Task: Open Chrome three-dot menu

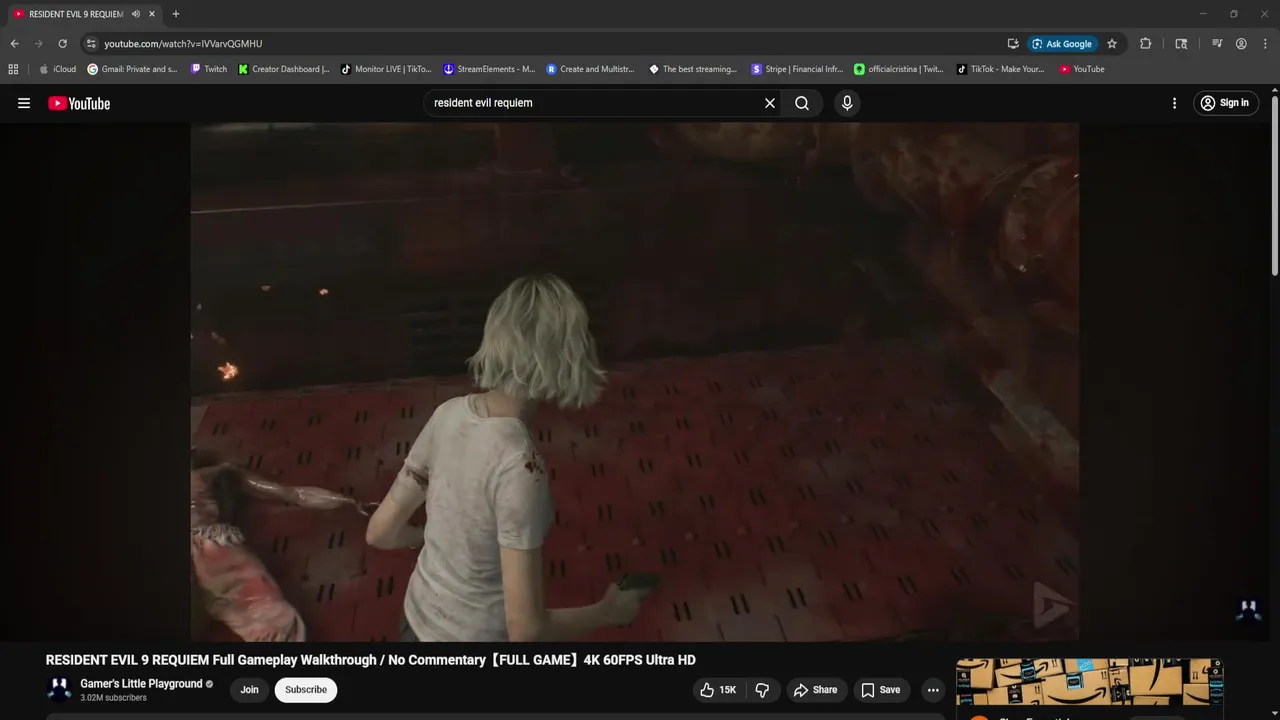Action: (1265, 44)
